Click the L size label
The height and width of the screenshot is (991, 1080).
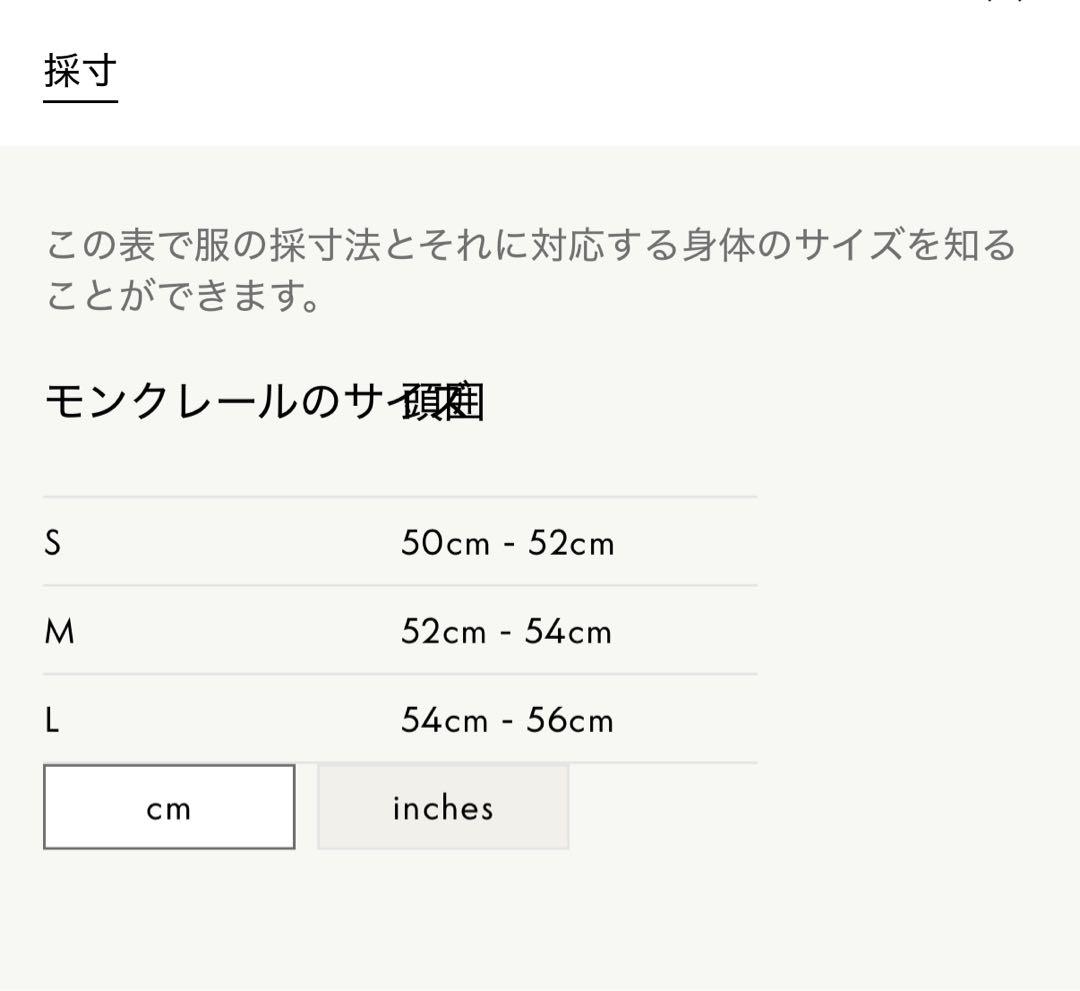point(54,720)
